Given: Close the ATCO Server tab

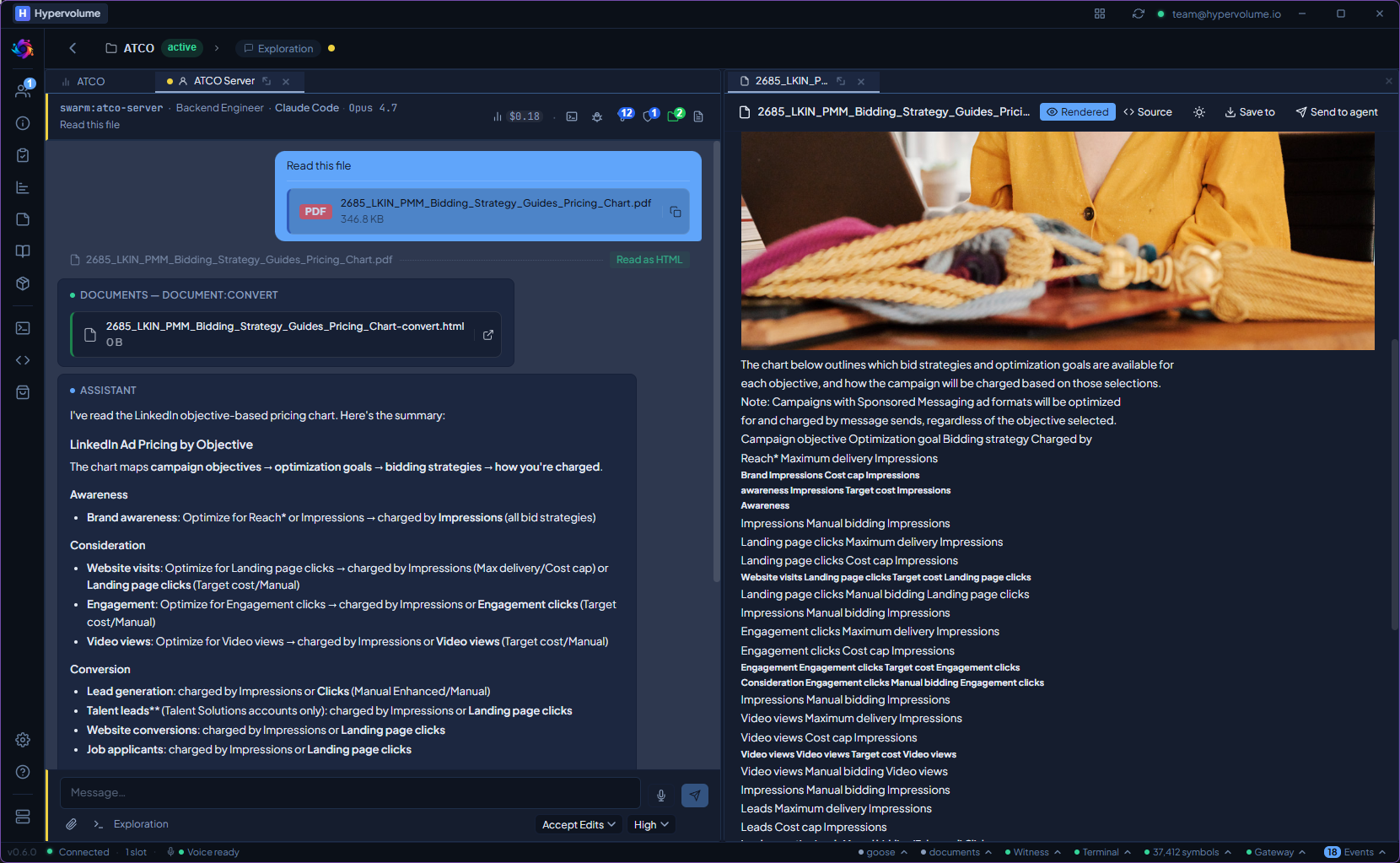Looking at the screenshot, I should point(286,81).
